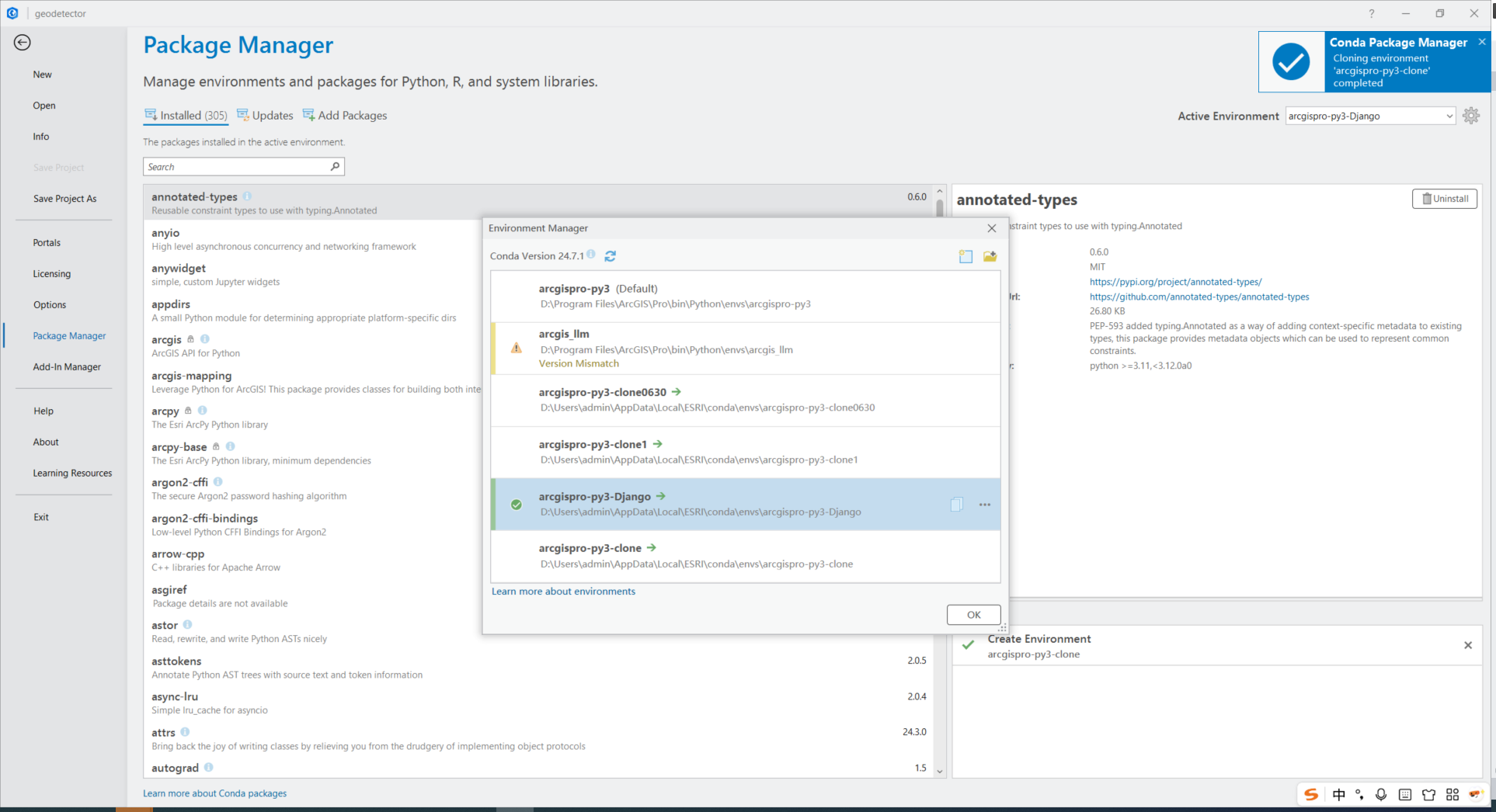
Task: Click the info icon beside annotated-types
Action: pos(247,196)
